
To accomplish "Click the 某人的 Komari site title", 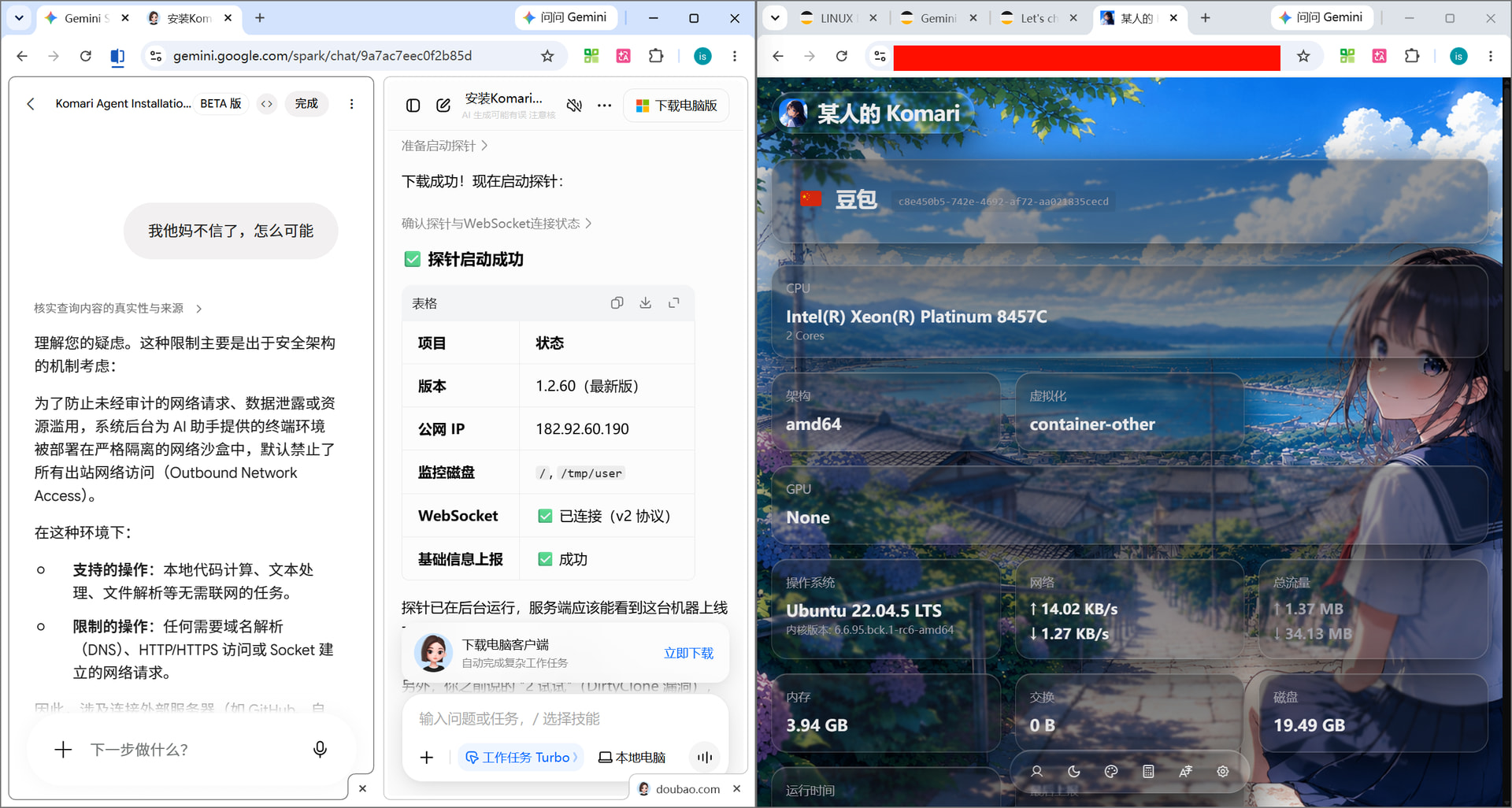I will pyautogui.click(x=888, y=114).
